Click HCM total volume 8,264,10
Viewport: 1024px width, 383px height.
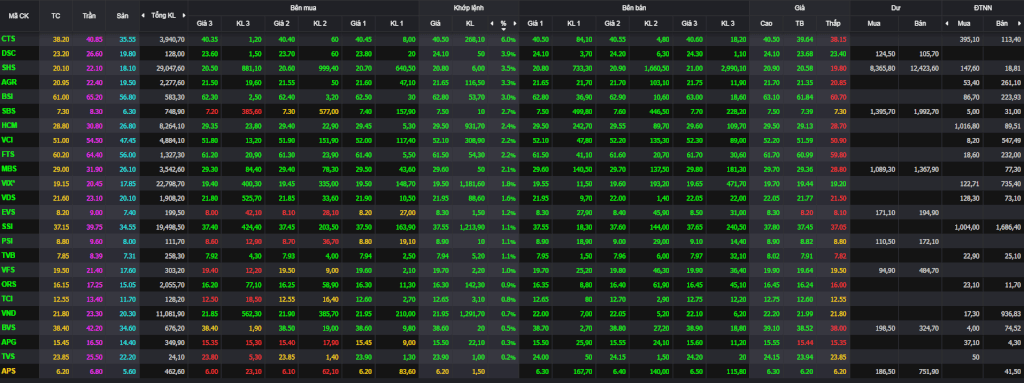(172, 125)
